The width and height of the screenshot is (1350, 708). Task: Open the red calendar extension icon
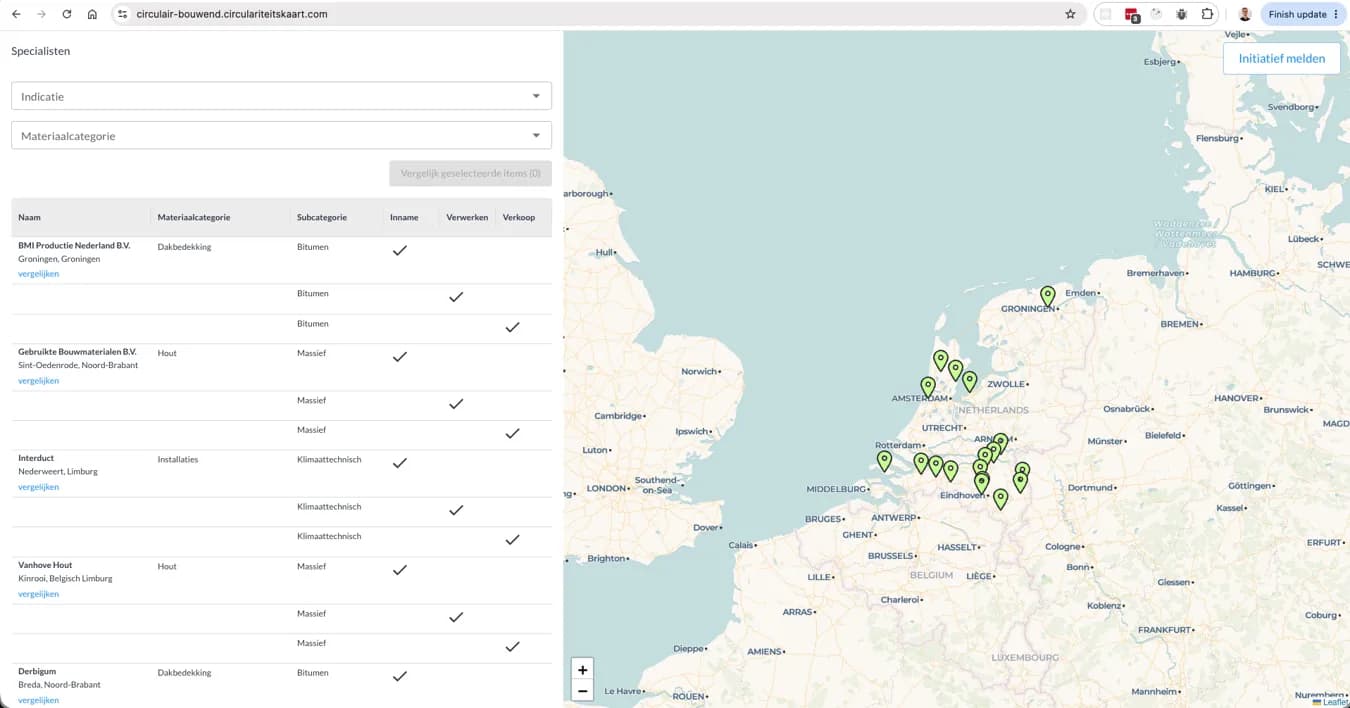click(1132, 15)
